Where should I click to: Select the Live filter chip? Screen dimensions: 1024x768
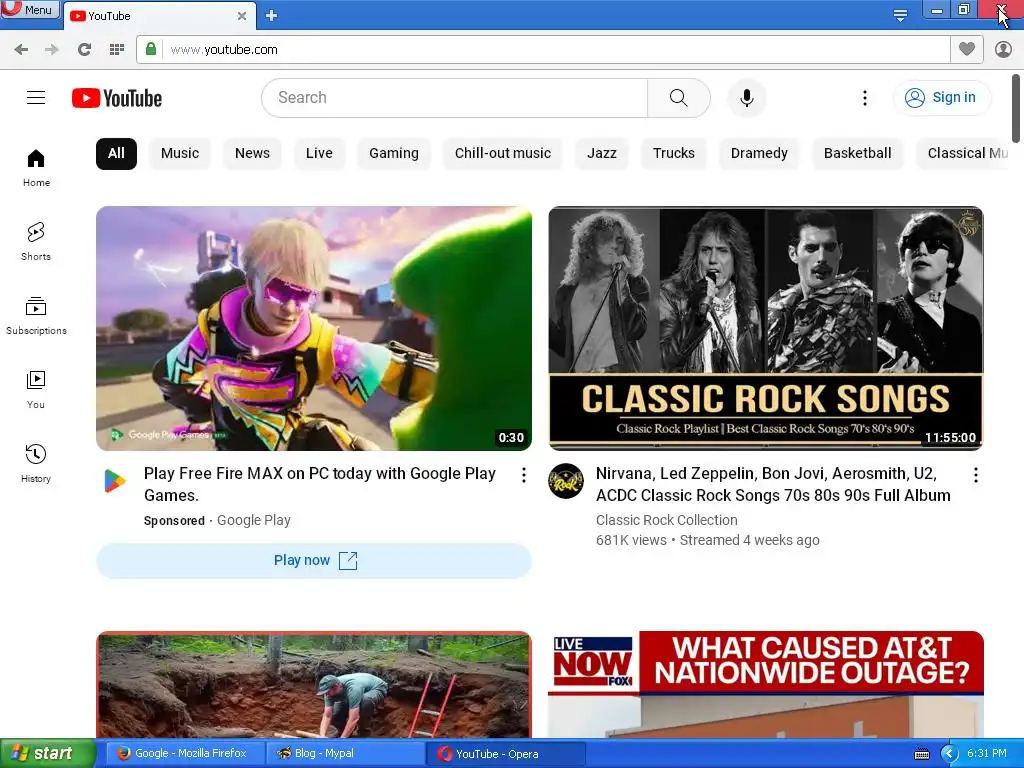[x=319, y=153]
